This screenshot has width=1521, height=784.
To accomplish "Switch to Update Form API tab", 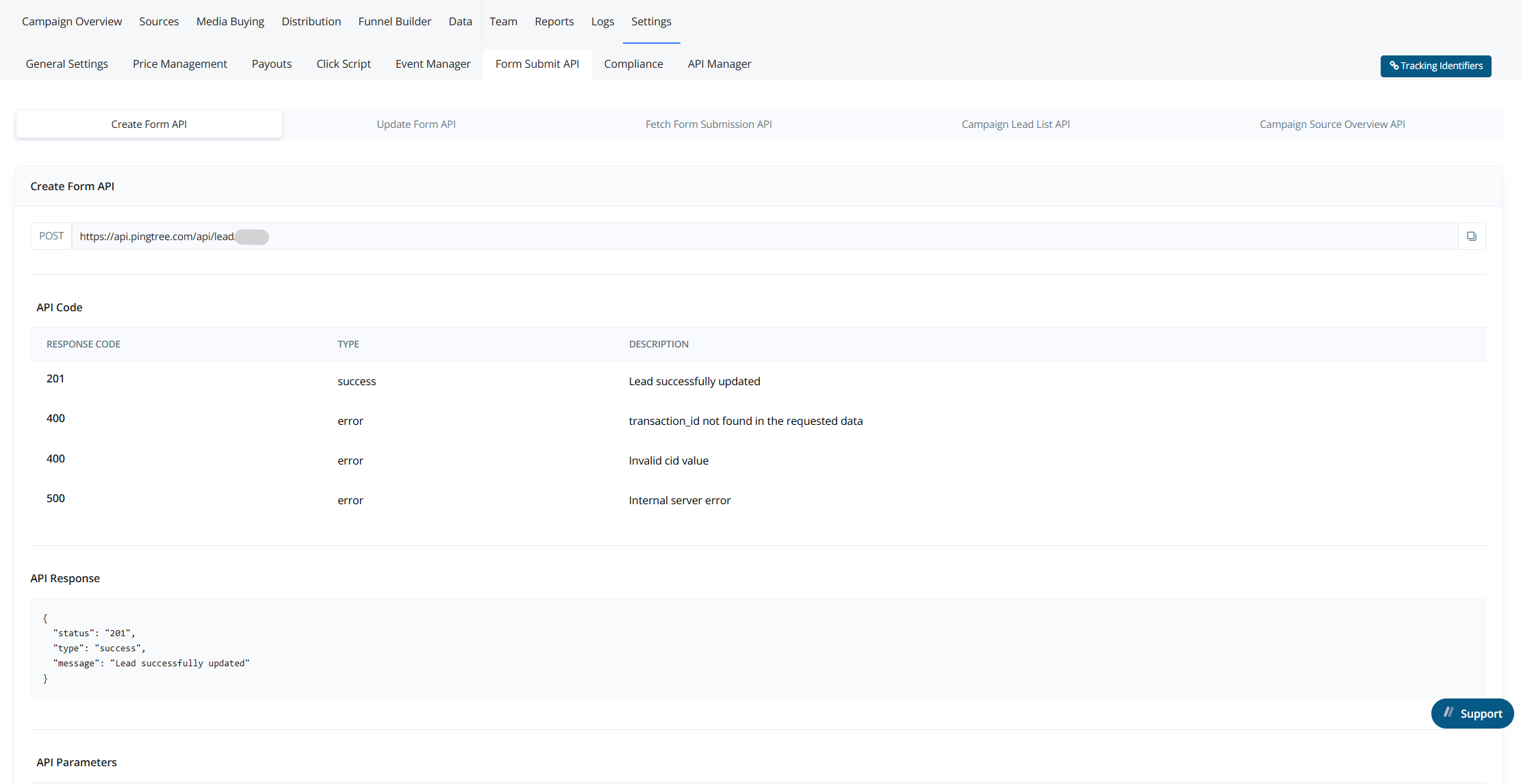I will point(416,125).
